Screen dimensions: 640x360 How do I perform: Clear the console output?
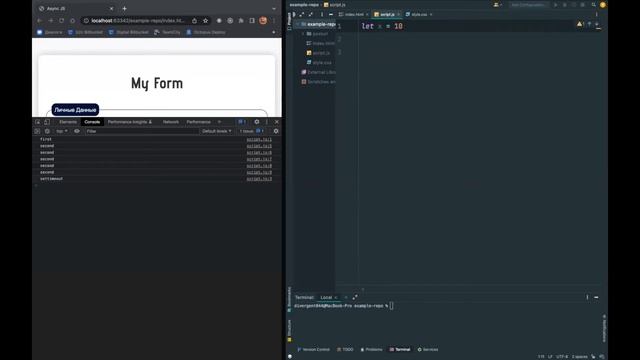[x=47, y=131]
